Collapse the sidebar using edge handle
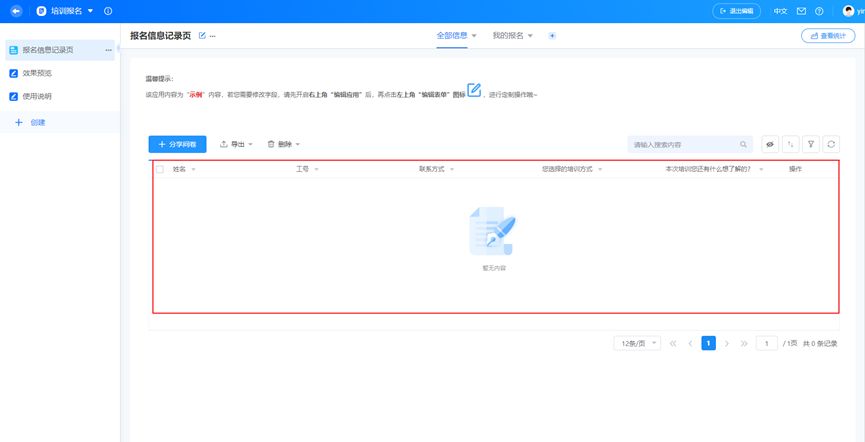Screen dimensions: 865x442 pyautogui.click(x=118, y=49)
